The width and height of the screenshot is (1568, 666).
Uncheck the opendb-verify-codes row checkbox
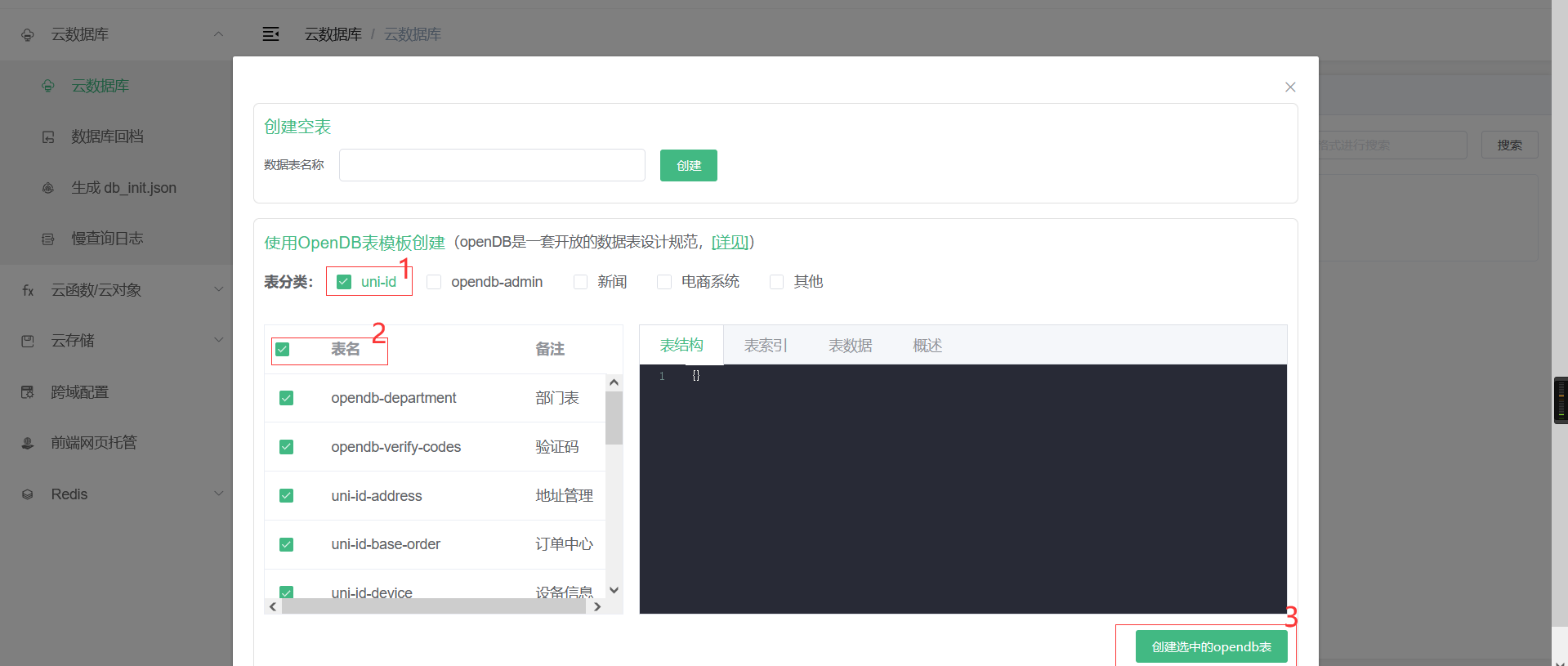(x=286, y=447)
